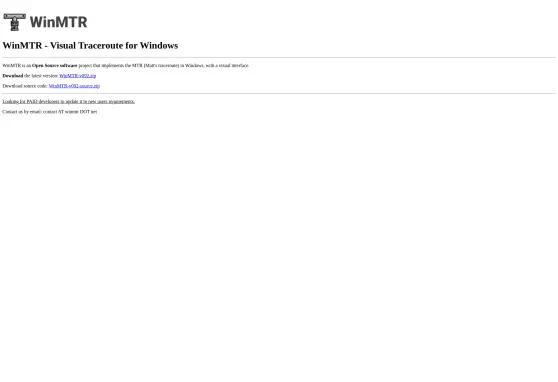
Task: Click the horizontal rule above the developers notice
Action: point(279,94)
